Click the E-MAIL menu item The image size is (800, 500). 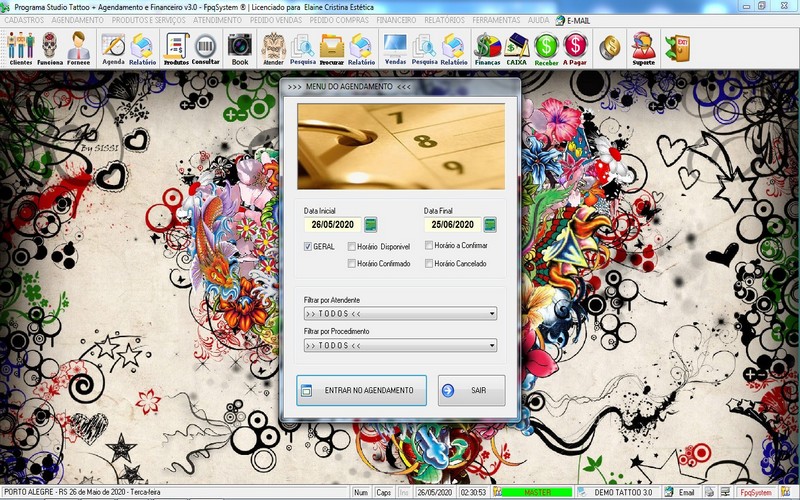coord(572,21)
